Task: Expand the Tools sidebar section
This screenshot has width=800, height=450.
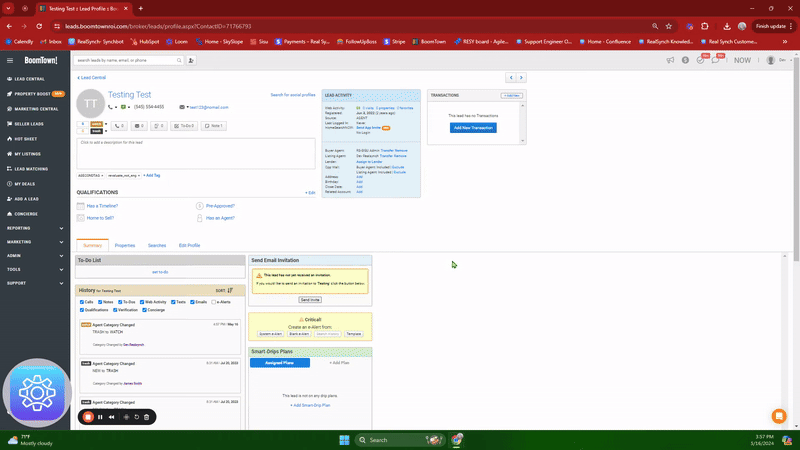Action: 34,269
